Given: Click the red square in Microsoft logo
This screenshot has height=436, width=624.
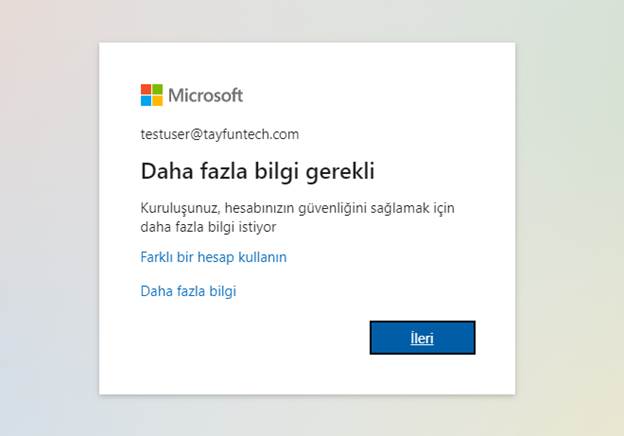Looking at the screenshot, I should coord(146,89).
